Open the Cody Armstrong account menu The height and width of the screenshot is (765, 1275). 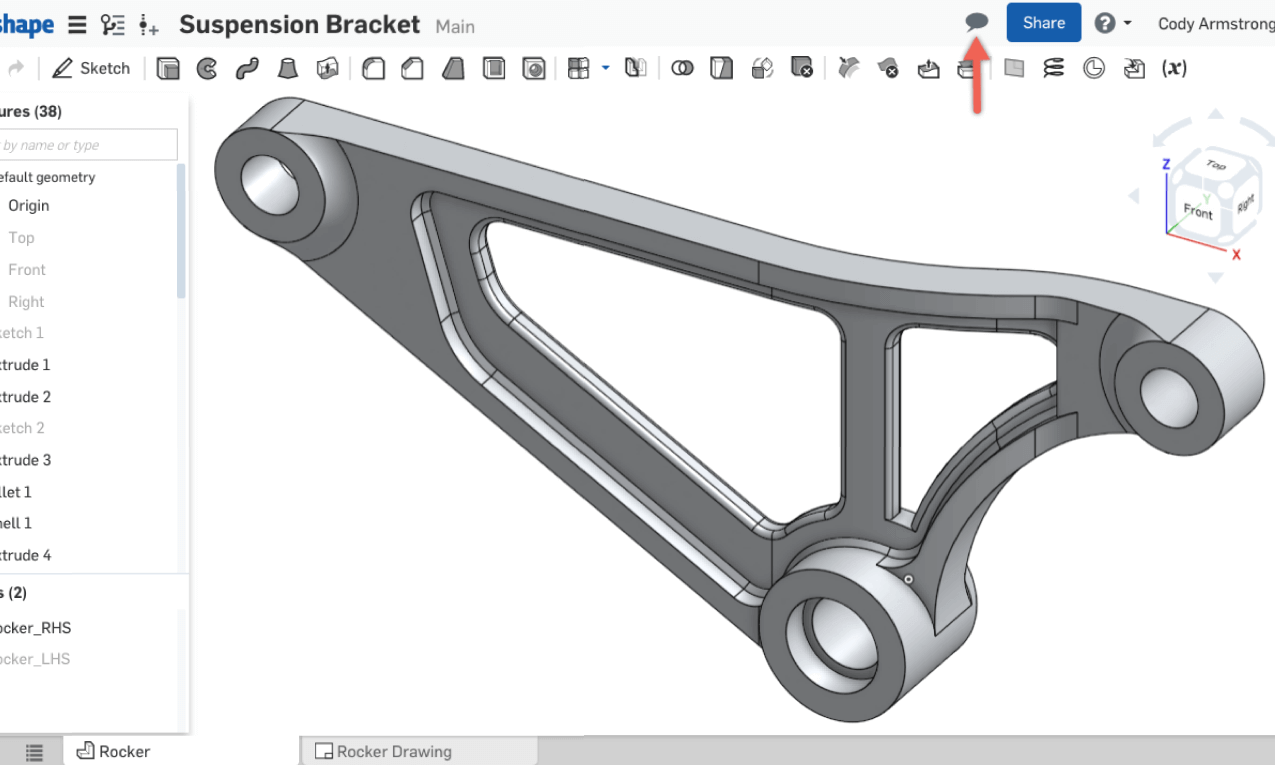pos(1215,22)
